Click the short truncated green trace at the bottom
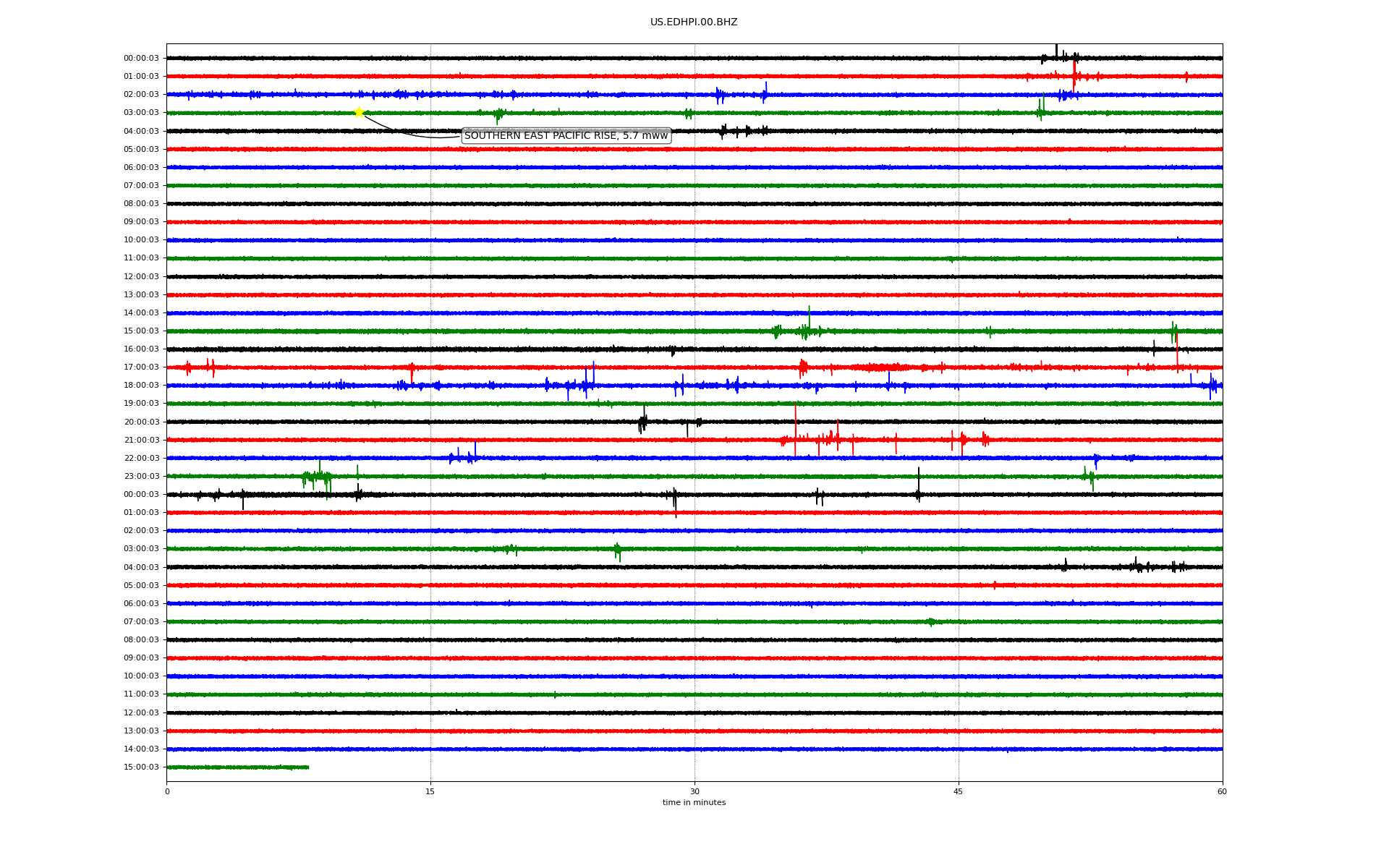The image size is (1389, 868). (x=238, y=767)
